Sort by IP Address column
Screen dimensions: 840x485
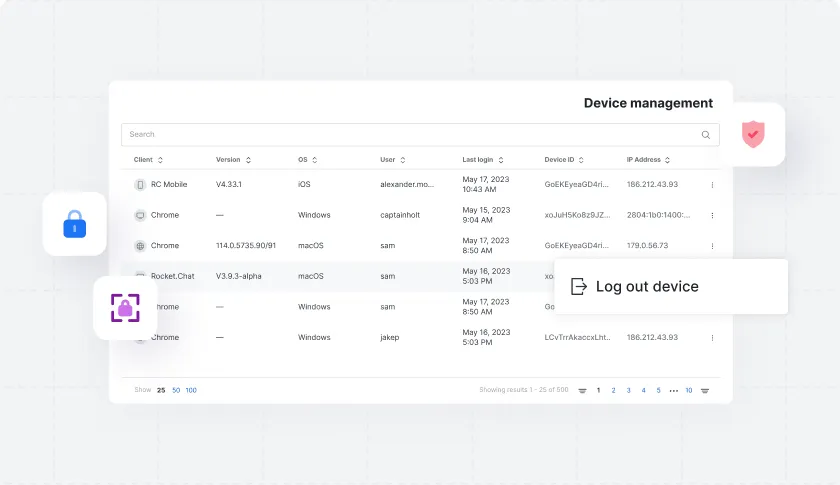(x=667, y=160)
